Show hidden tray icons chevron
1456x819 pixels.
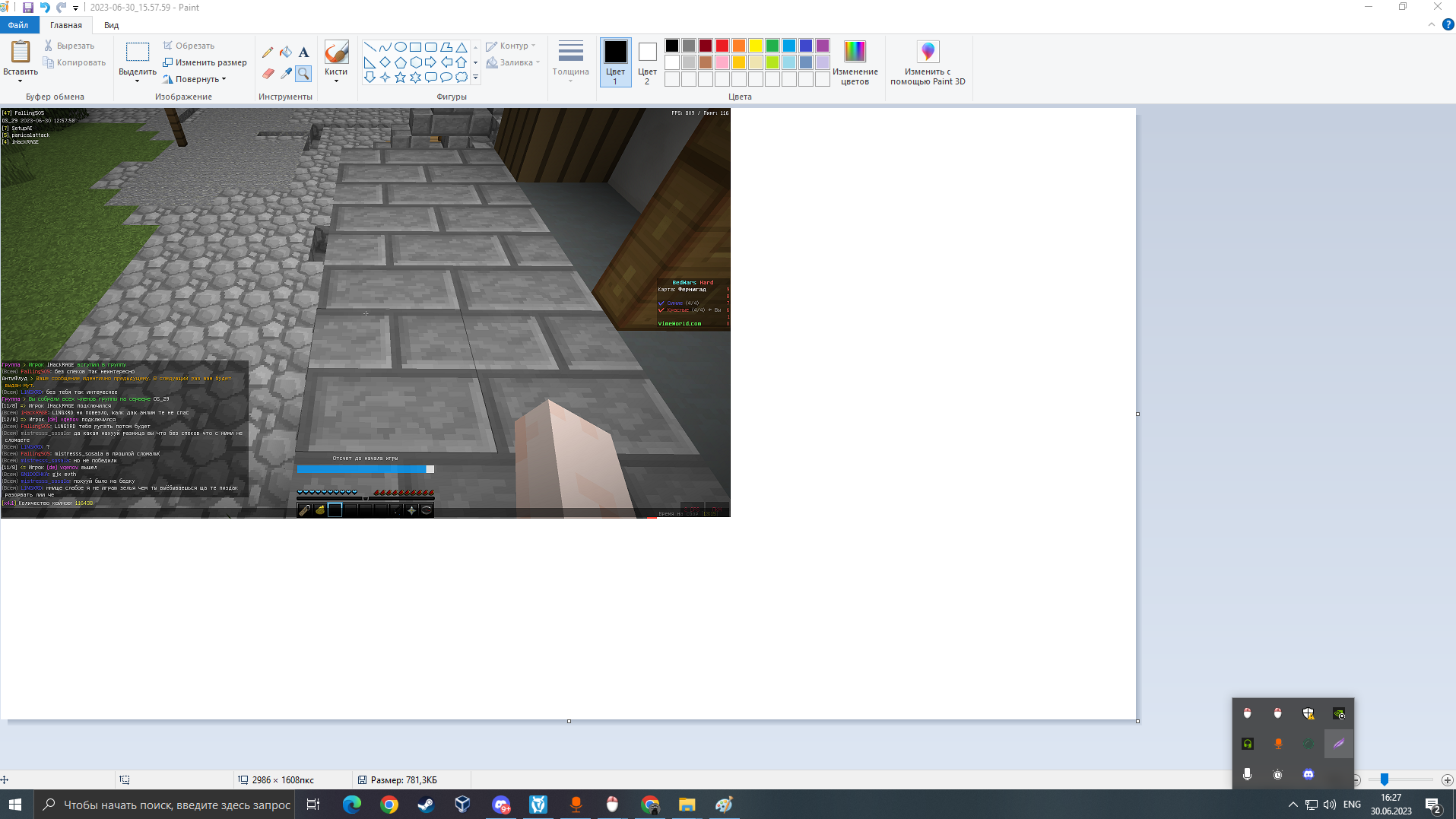point(1293,805)
